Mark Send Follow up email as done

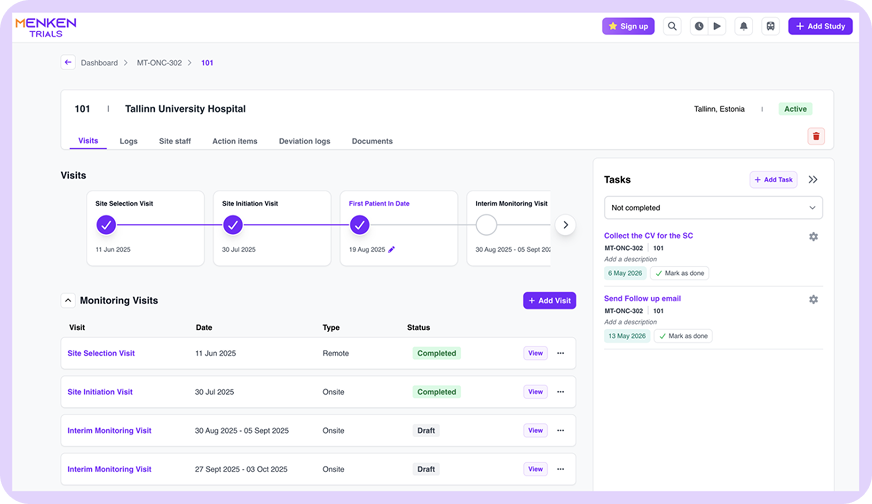(683, 336)
